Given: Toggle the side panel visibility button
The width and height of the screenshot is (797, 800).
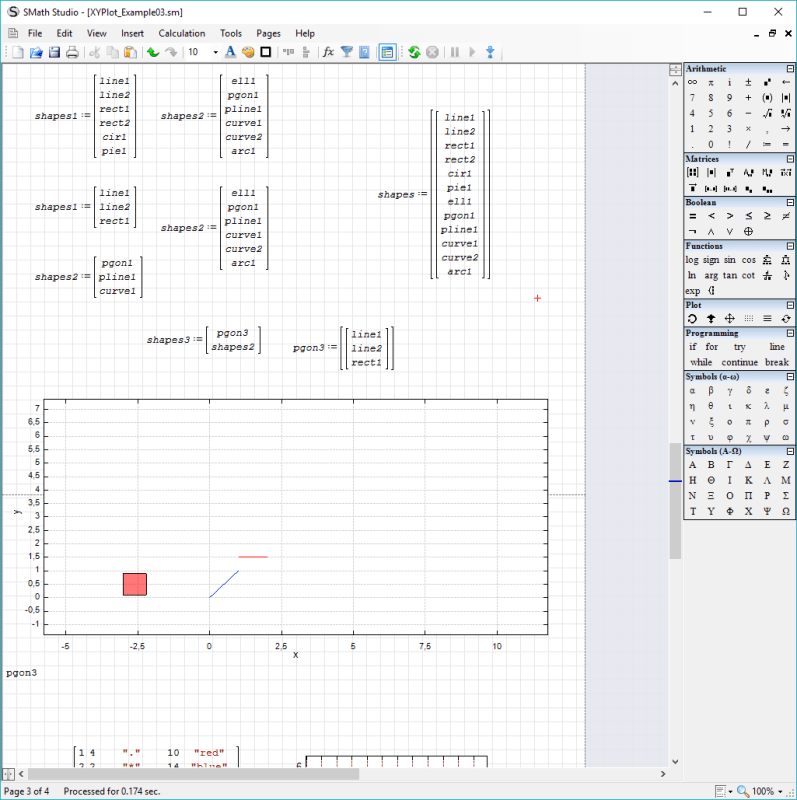Looking at the screenshot, I should [x=387, y=52].
